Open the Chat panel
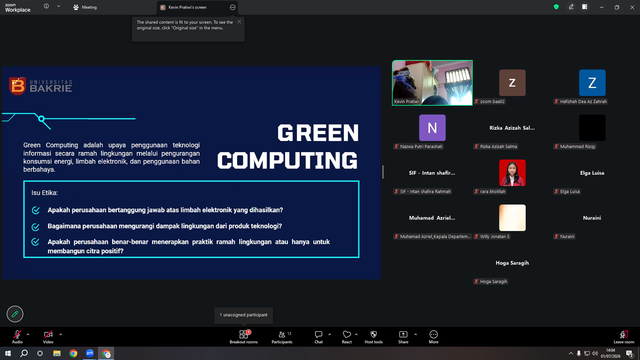640x360 pixels. (318, 337)
